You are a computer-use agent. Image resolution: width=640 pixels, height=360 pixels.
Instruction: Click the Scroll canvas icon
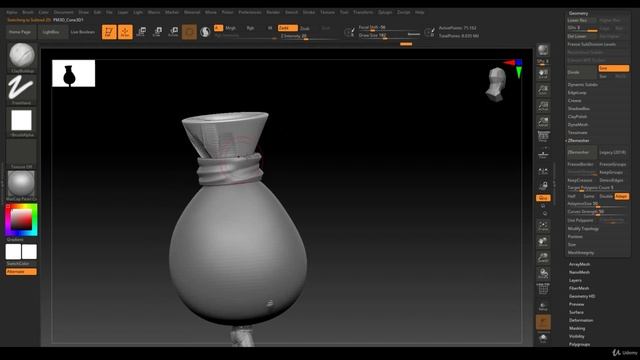(543, 74)
